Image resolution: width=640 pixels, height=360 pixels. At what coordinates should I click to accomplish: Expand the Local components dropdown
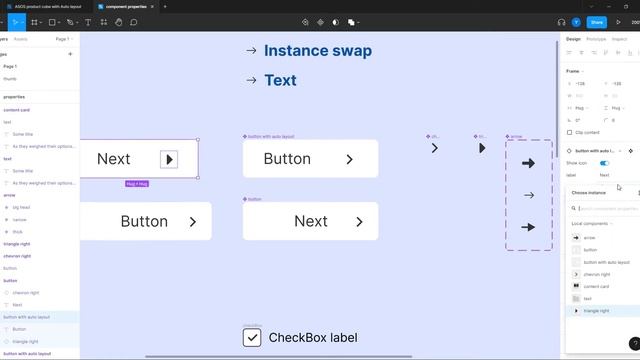coord(592,224)
